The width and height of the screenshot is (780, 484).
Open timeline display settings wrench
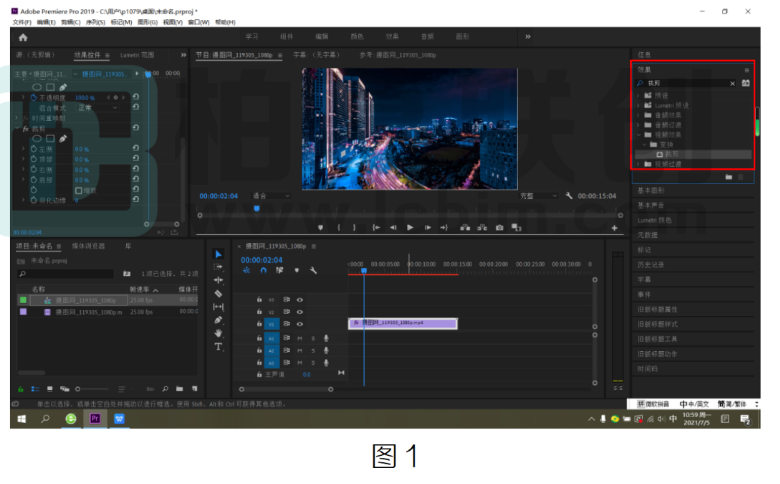313,270
